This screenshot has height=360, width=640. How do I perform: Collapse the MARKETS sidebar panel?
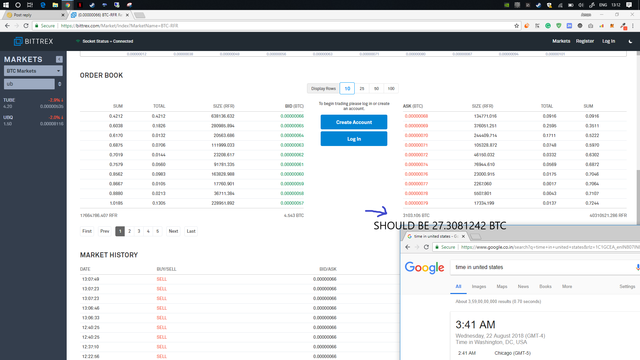click(59, 59)
